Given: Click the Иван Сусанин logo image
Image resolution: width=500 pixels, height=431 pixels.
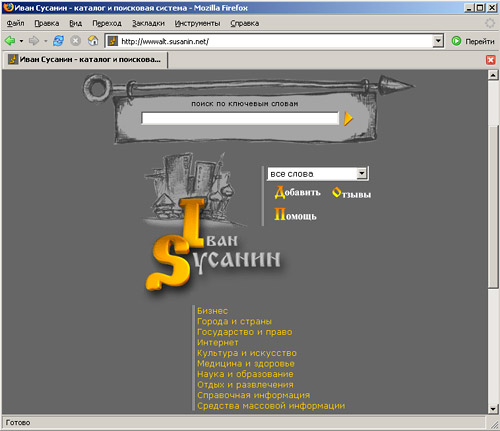Looking at the screenshot, I should click(x=212, y=223).
